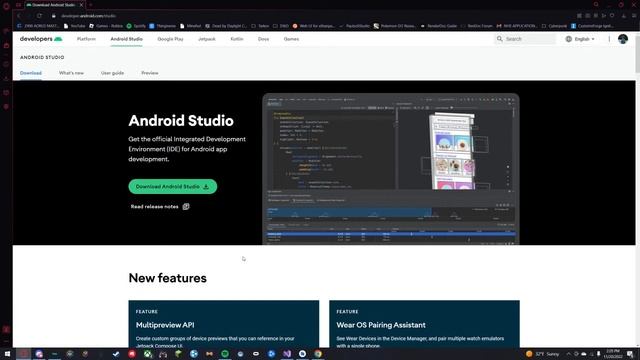Close the Download Android Studio browser tab

(x=81, y=5)
